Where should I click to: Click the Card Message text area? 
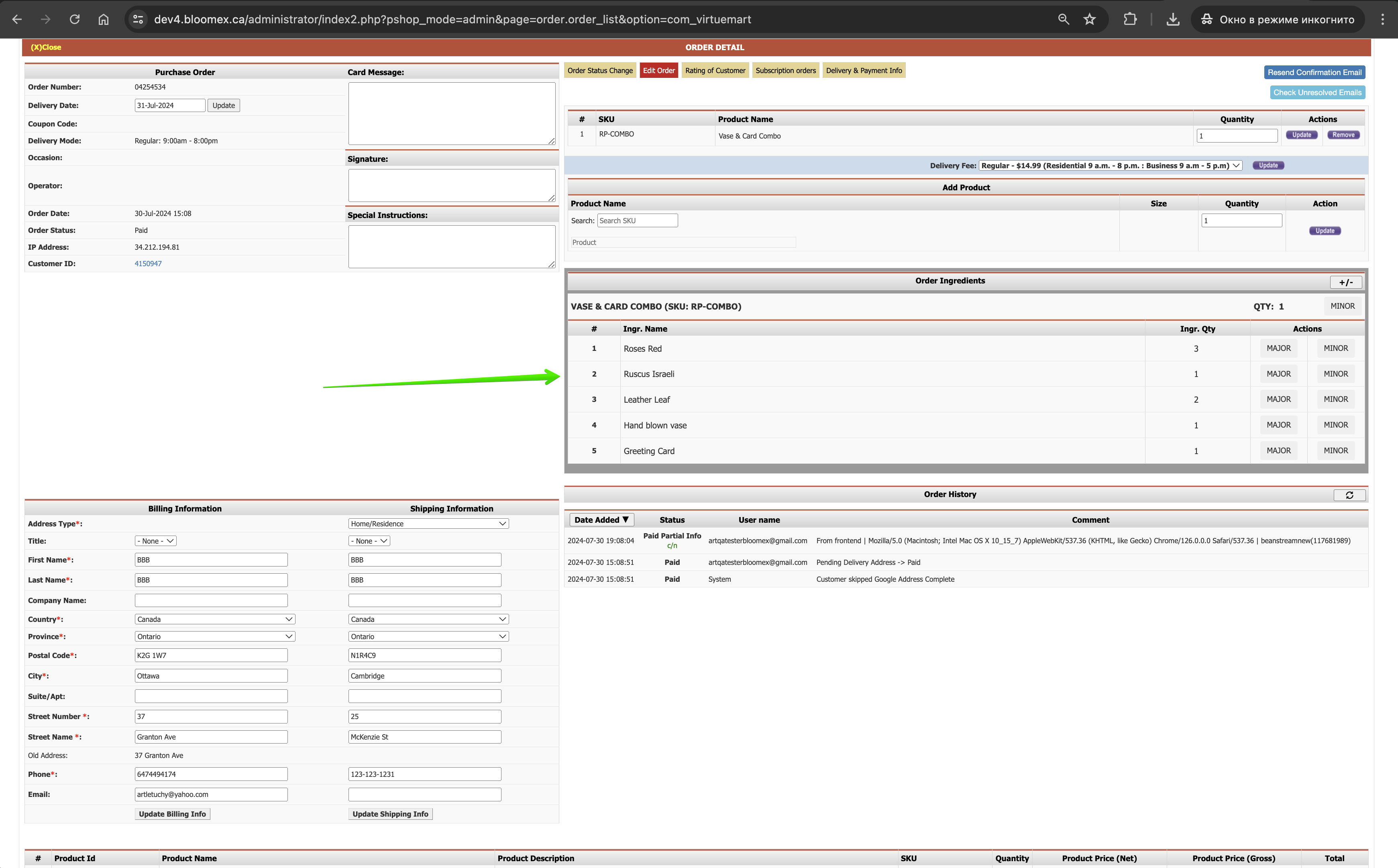452,114
